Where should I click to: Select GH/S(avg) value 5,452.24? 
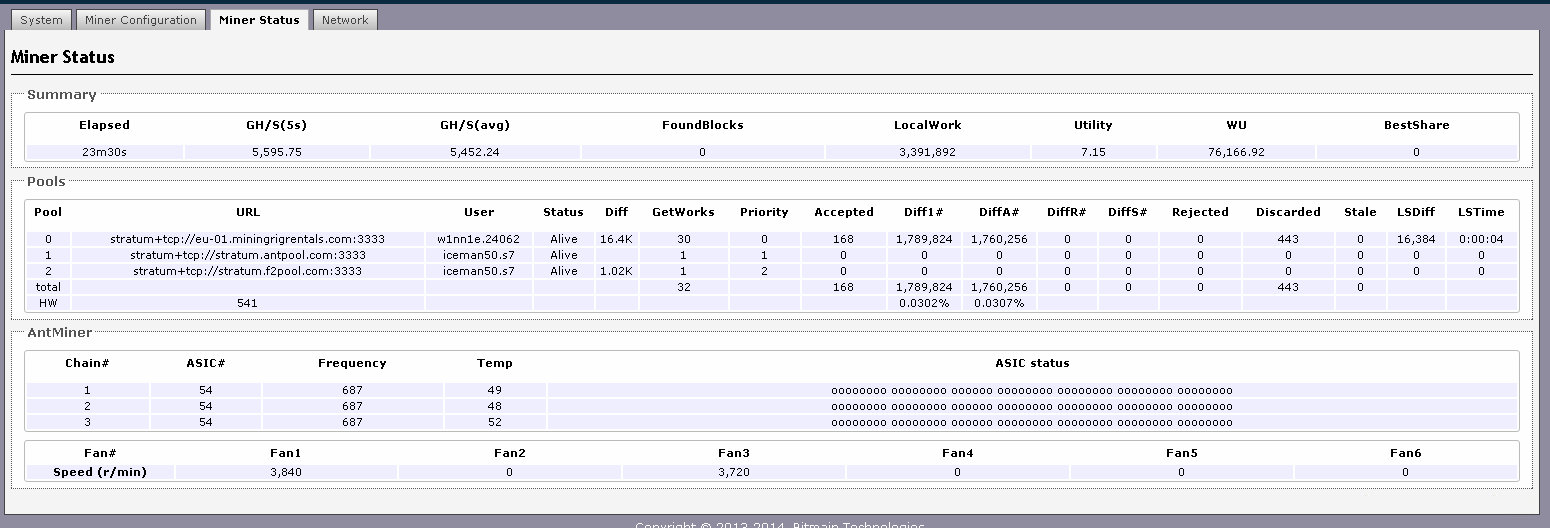click(475, 152)
